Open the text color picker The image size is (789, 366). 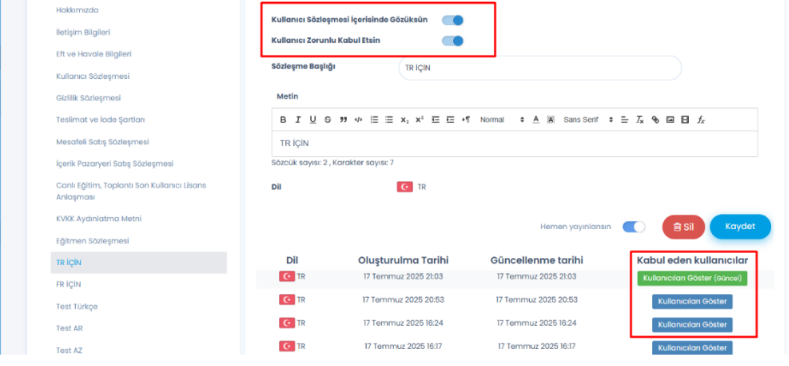pos(536,120)
